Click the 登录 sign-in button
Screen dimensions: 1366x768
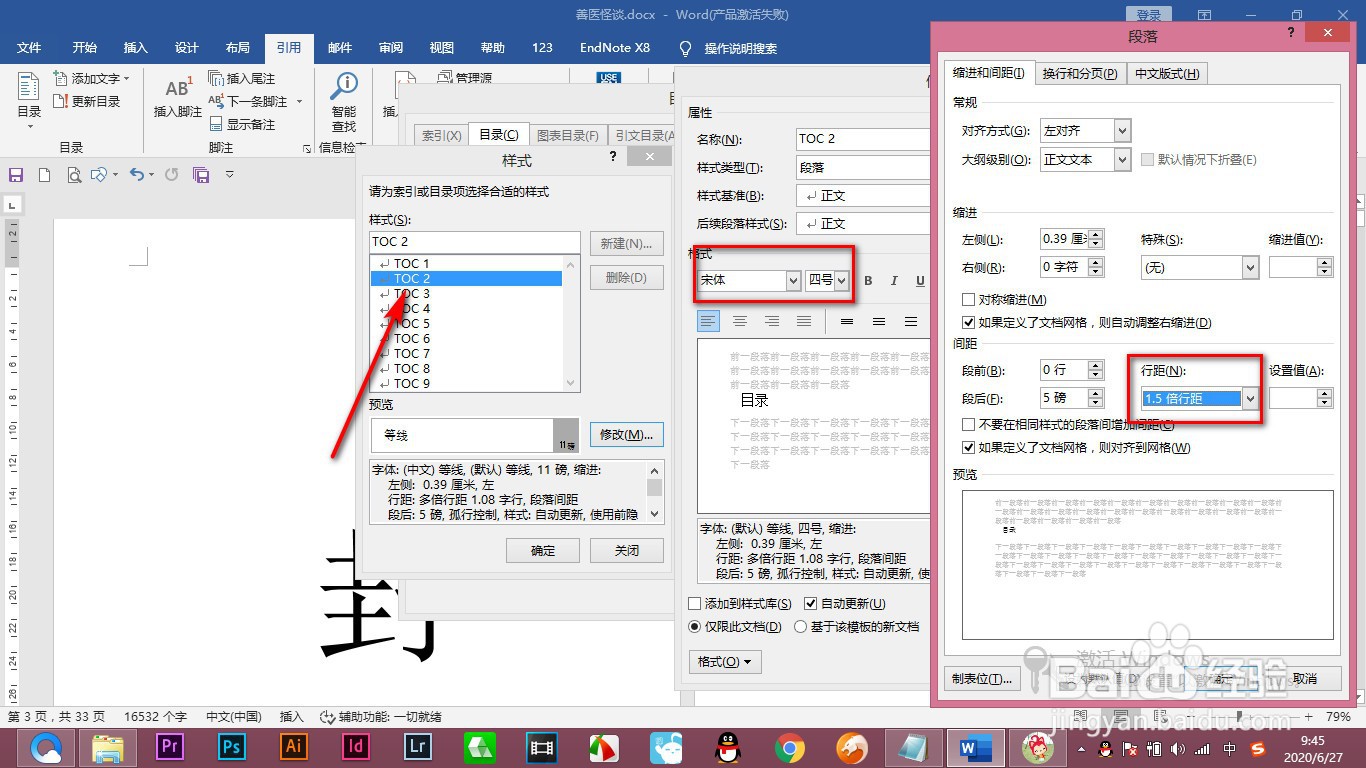click(1150, 15)
